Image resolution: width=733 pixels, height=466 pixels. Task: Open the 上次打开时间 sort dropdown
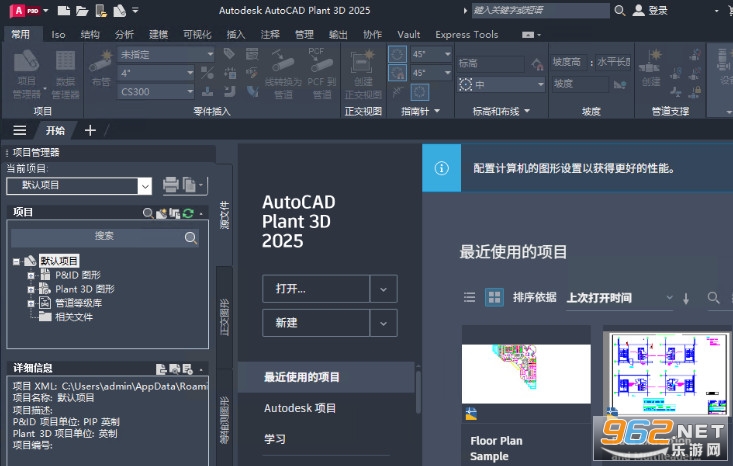(x=619, y=298)
